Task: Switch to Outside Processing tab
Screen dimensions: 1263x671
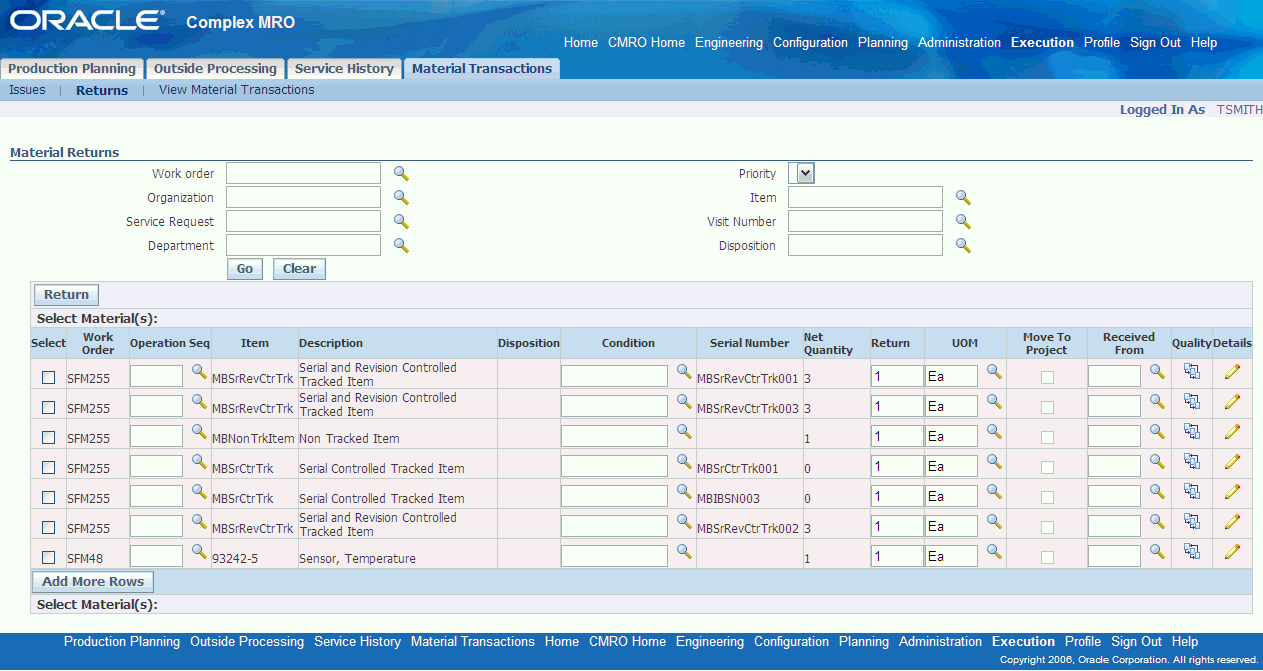Action: (215, 69)
